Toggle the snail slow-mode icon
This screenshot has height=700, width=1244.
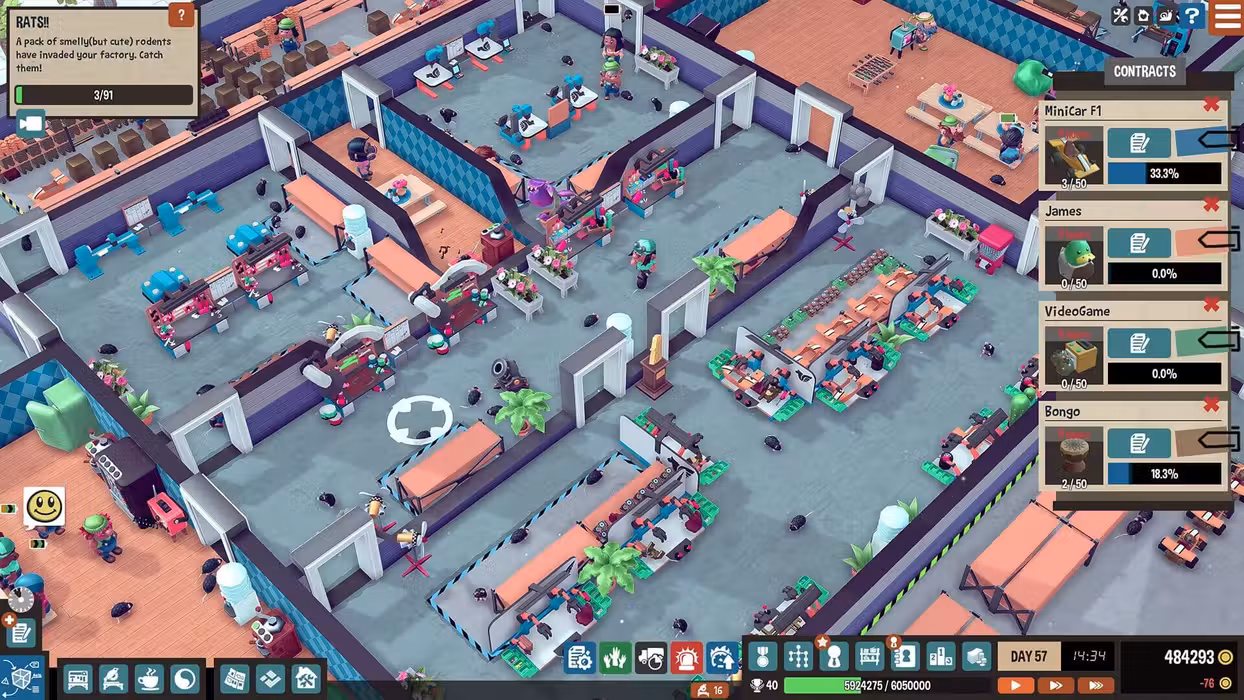1167,16
